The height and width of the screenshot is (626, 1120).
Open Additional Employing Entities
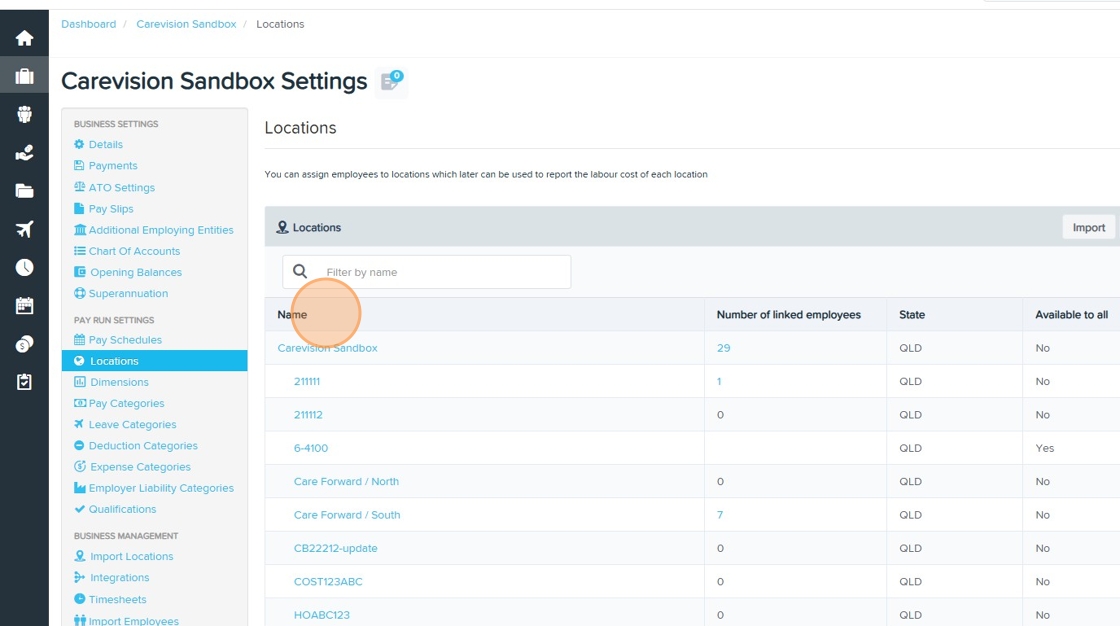pyautogui.click(x=161, y=230)
